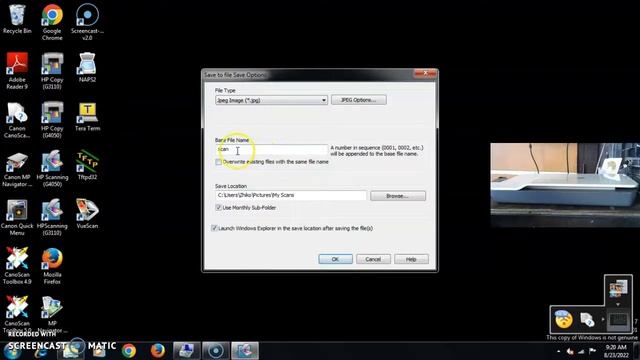
Task: Switch to the Screencast recorder taskbar button
Action: (216, 351)
